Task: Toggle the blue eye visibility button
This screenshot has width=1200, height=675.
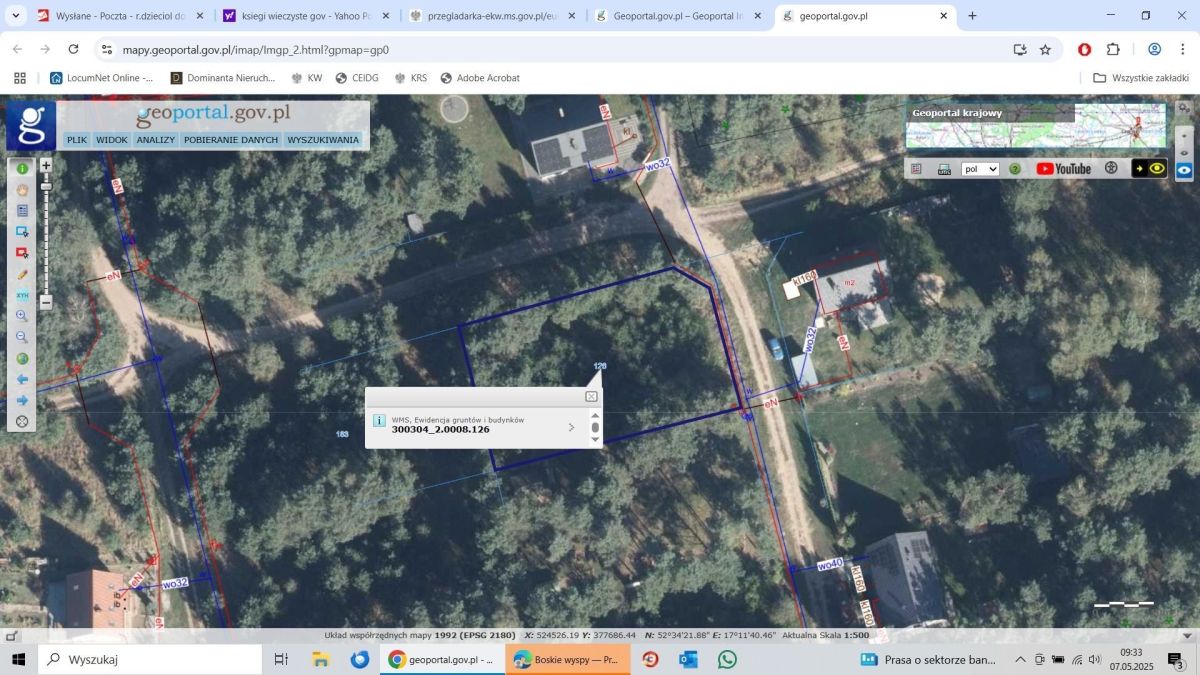Action: (x=1184, y=171)
